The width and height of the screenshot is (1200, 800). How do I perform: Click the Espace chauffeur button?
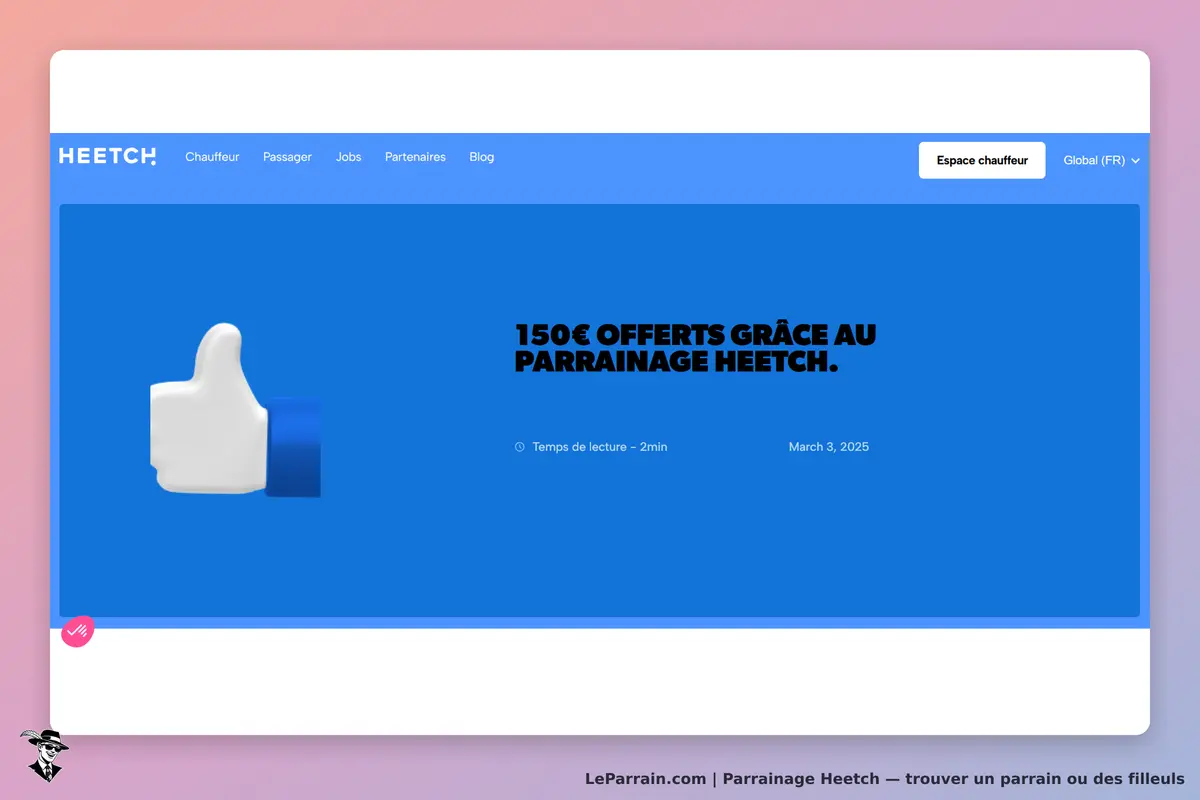click(x=982, y=160)
